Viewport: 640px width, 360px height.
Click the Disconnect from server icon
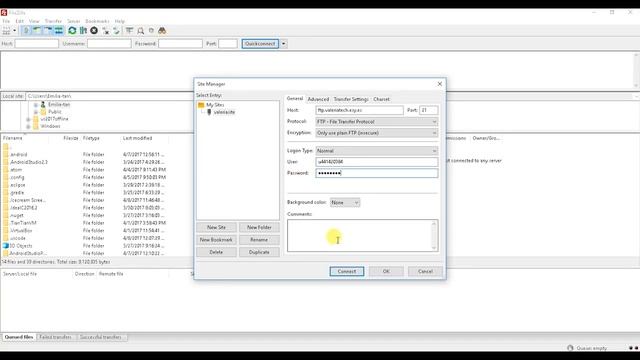(106, 31)
